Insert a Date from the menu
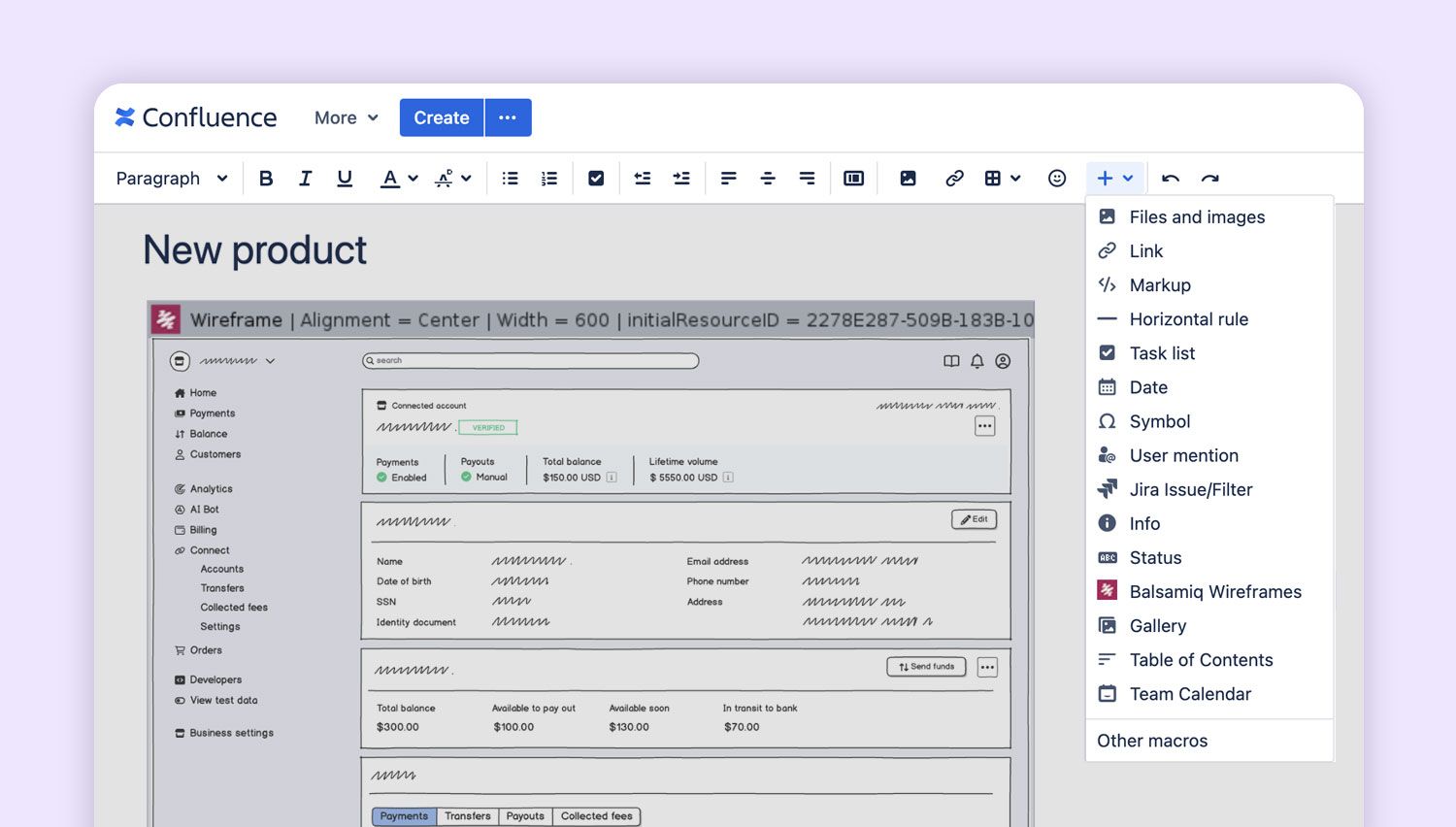Image resolution: width=1456 pixels, height=827 pixels. pyautogui.click(x=1209, y=387)
